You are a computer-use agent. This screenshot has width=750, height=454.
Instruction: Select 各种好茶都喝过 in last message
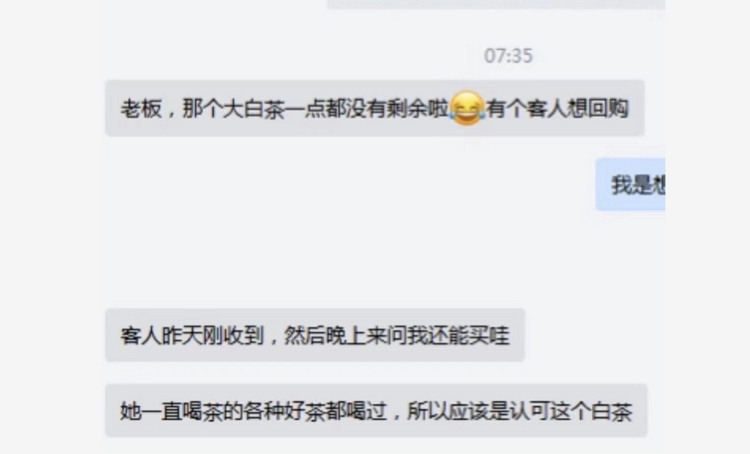315,411
